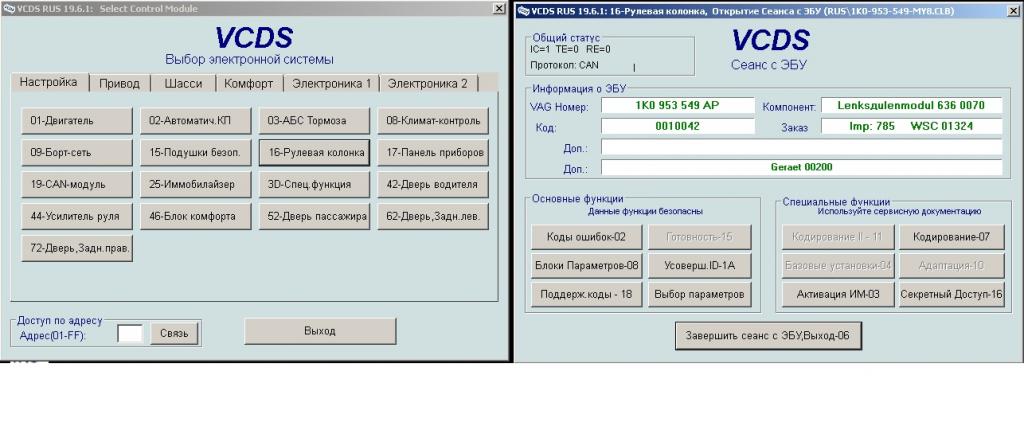
Task: Close the session window
Action: tap(1015, 11)
